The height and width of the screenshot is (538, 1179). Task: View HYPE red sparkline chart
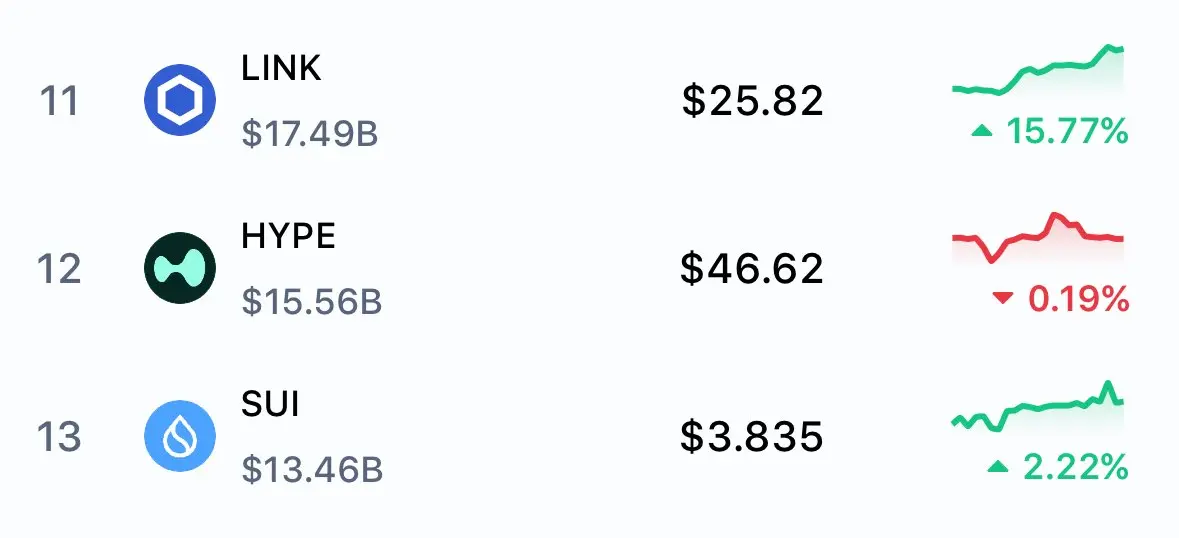(1038, 239)
